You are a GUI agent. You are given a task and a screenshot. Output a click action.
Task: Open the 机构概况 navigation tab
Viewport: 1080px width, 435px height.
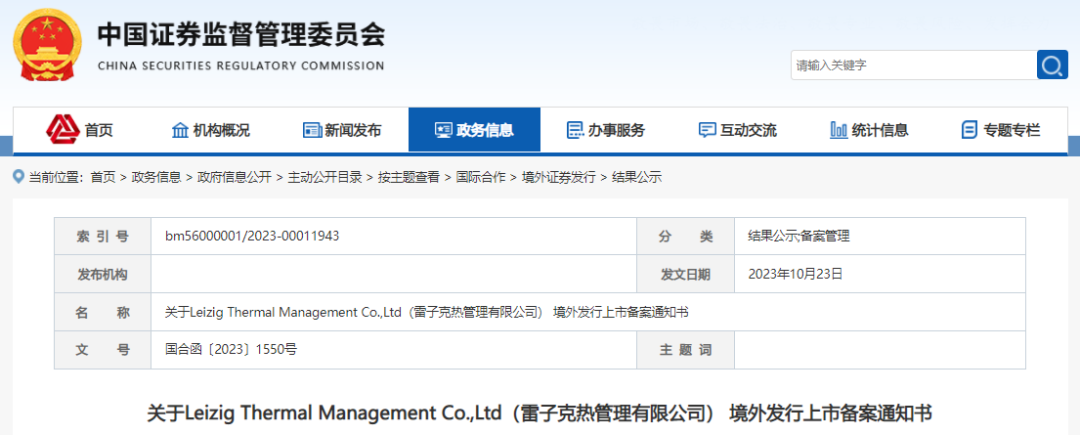pyautogui.click(x=211, y=129)
